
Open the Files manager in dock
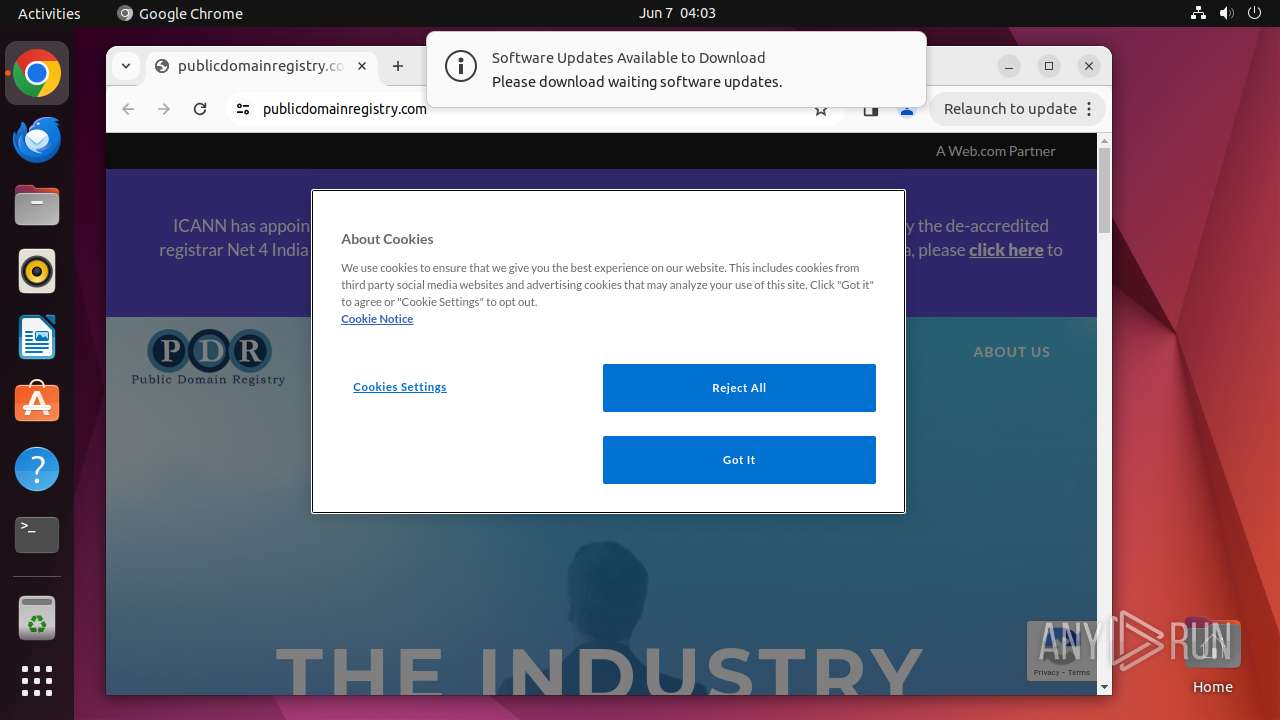(x=37, y=205)
